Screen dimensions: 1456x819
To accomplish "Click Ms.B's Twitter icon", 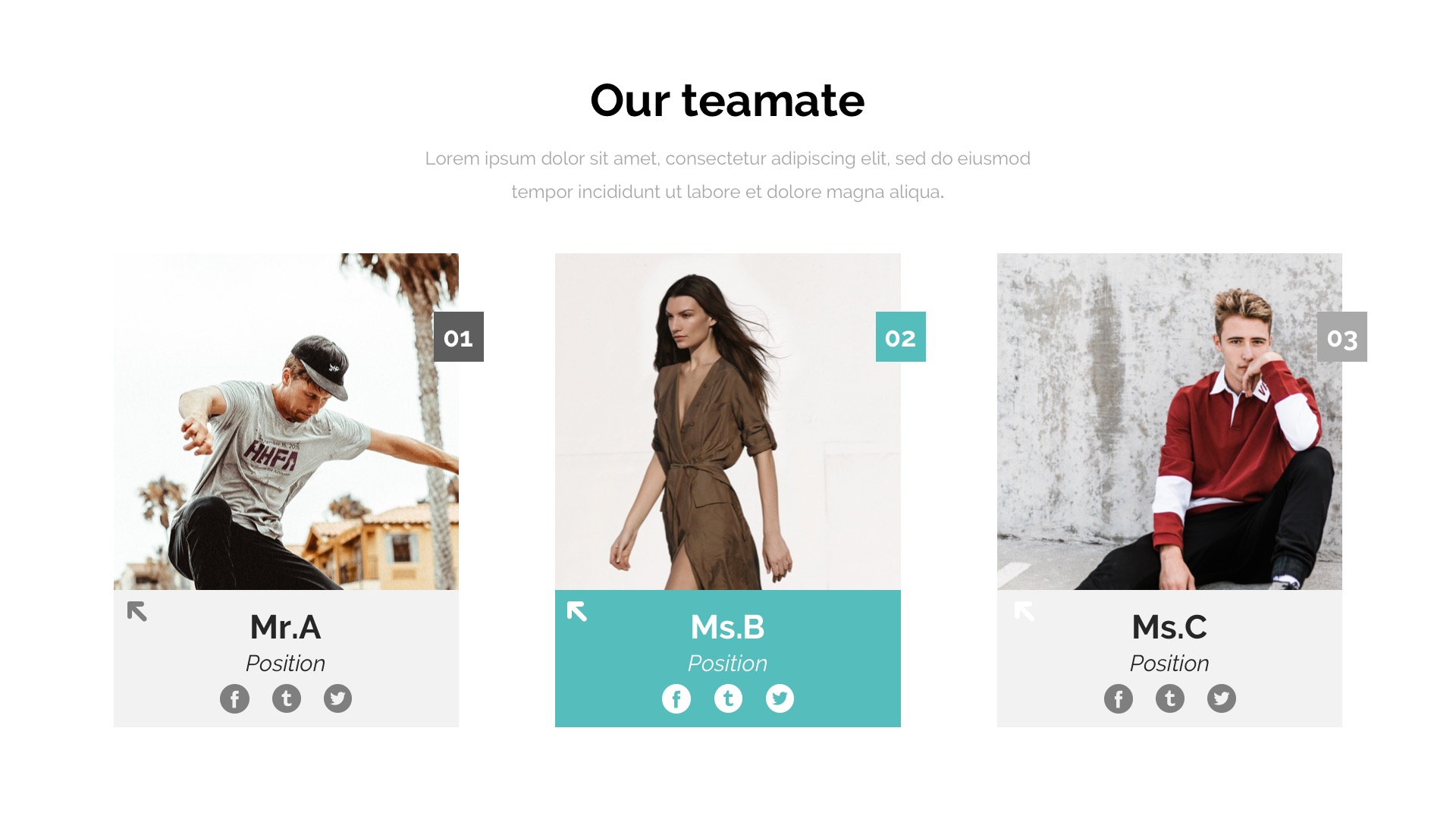I will pos(780,698).
